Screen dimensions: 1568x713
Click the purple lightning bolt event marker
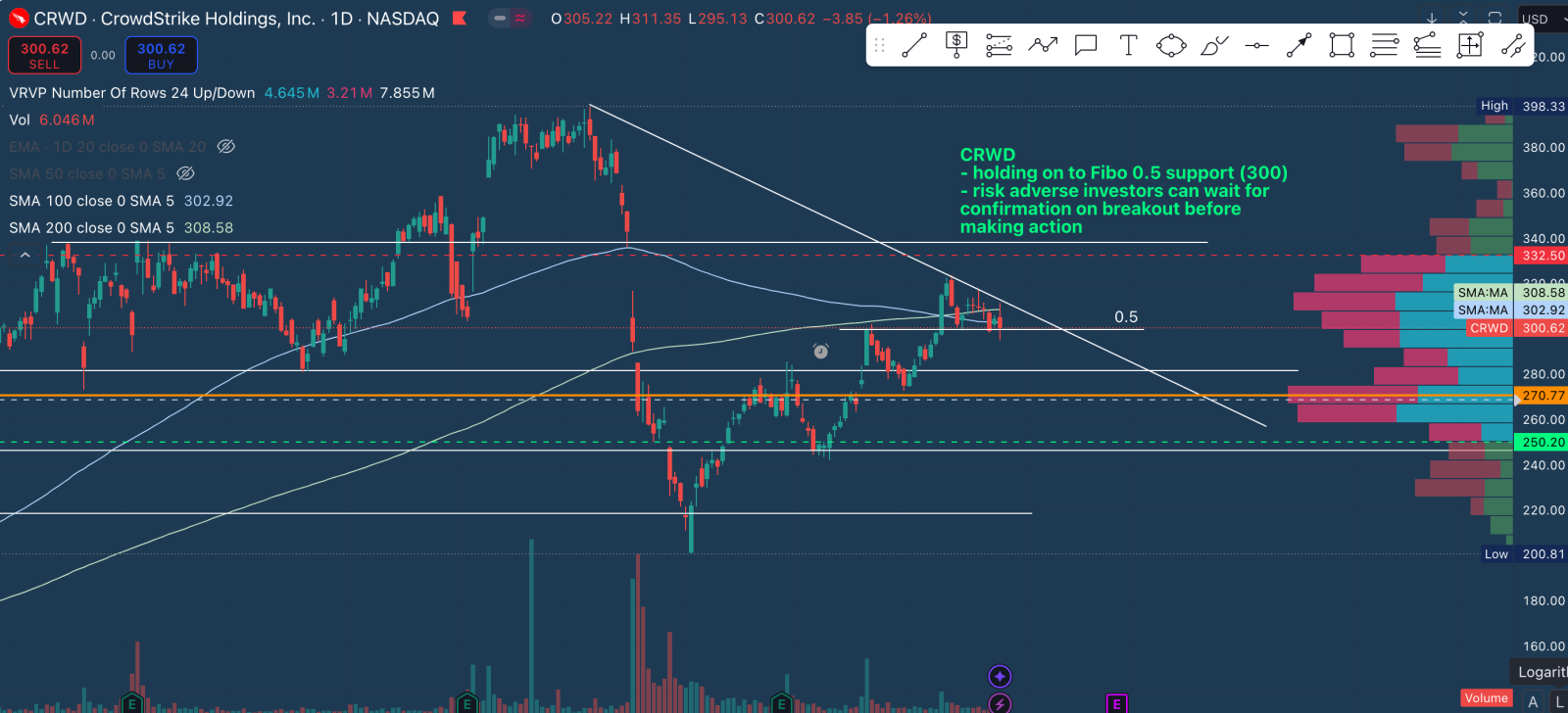pos(1000,702)
